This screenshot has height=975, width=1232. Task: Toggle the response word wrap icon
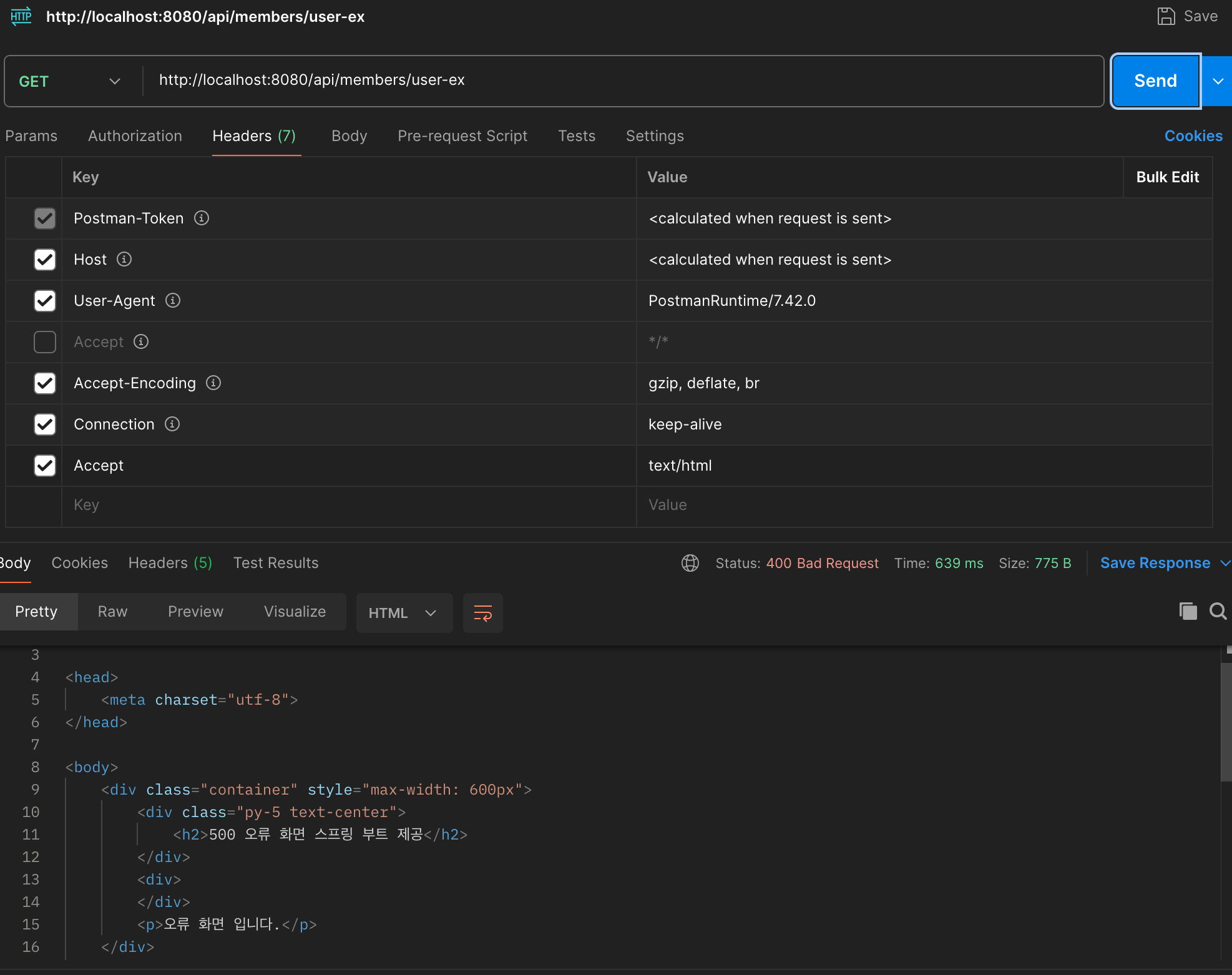(482, 612)
